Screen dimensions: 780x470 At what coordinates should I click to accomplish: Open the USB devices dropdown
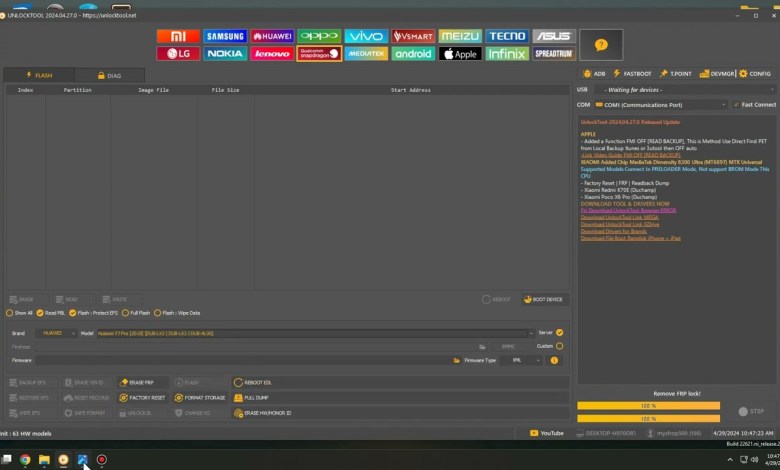(685, 90)
